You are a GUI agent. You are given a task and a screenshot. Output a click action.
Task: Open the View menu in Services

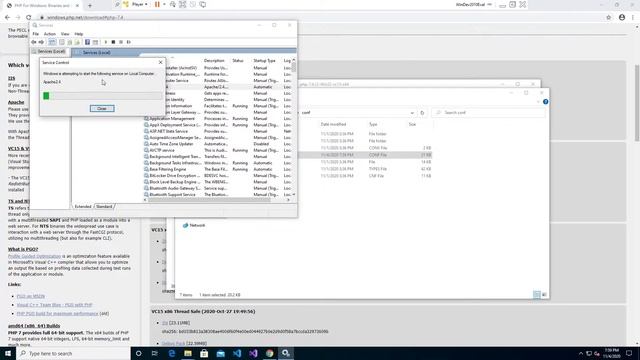(x=65, y=34)
